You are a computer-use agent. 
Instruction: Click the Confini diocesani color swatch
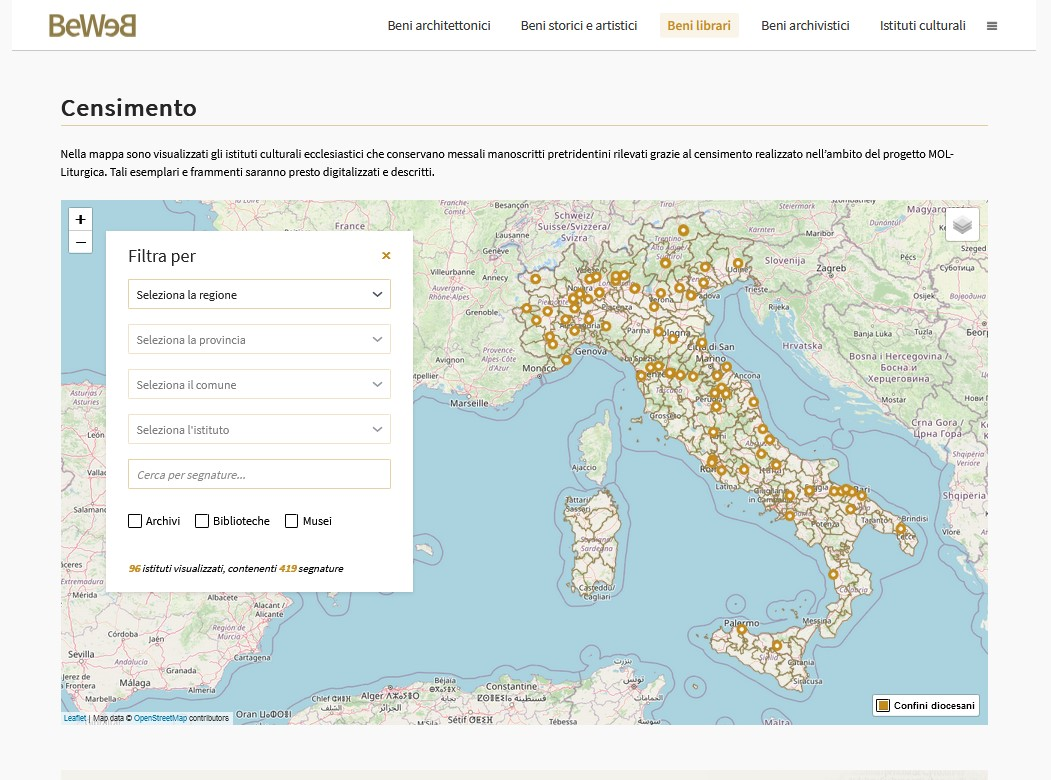[x=883, y=706]
